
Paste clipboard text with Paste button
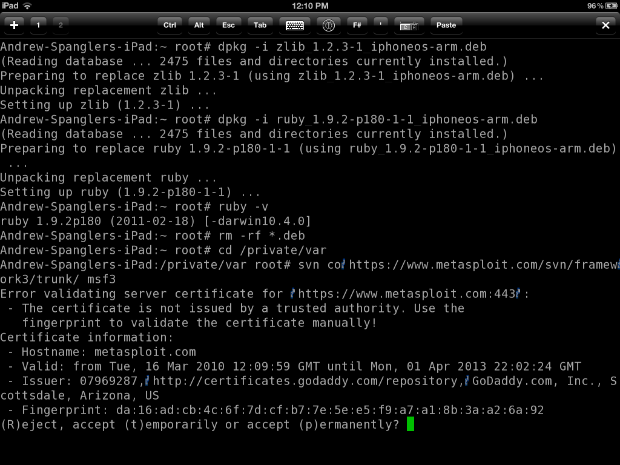pos(446,24)
